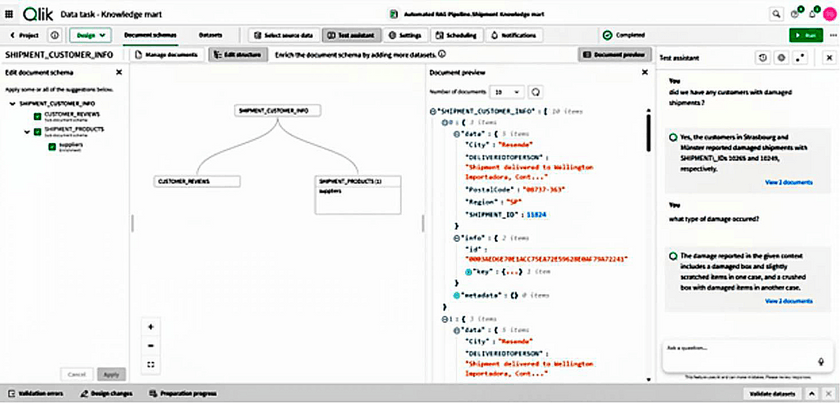
Task: Zoom out on schema diagram
Action: pos(150,345)
